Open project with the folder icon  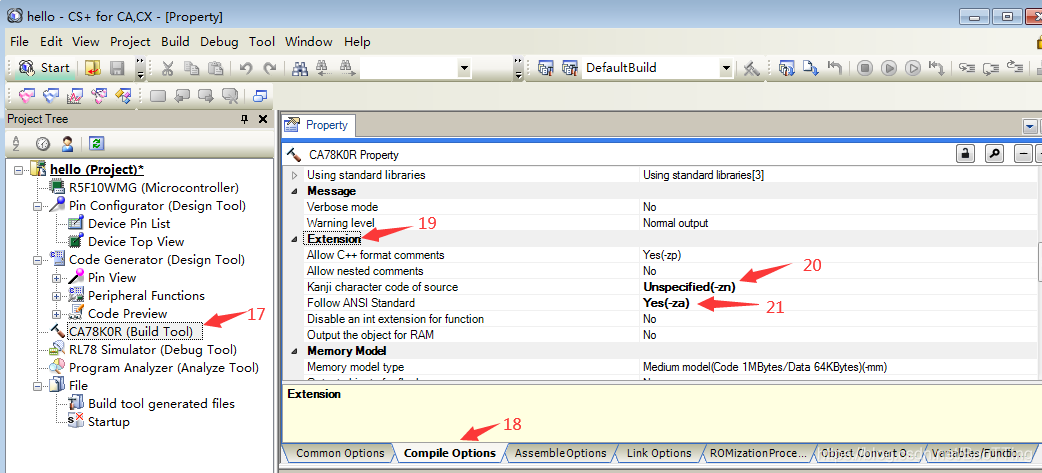(92, 68)
